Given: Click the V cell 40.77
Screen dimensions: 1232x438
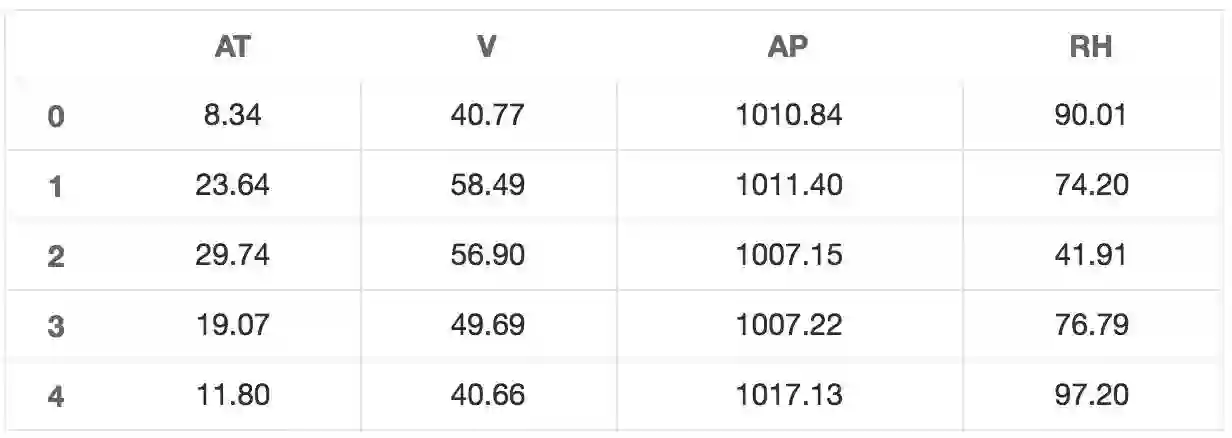Looking at the screenshot, I should tap(487, 116).
